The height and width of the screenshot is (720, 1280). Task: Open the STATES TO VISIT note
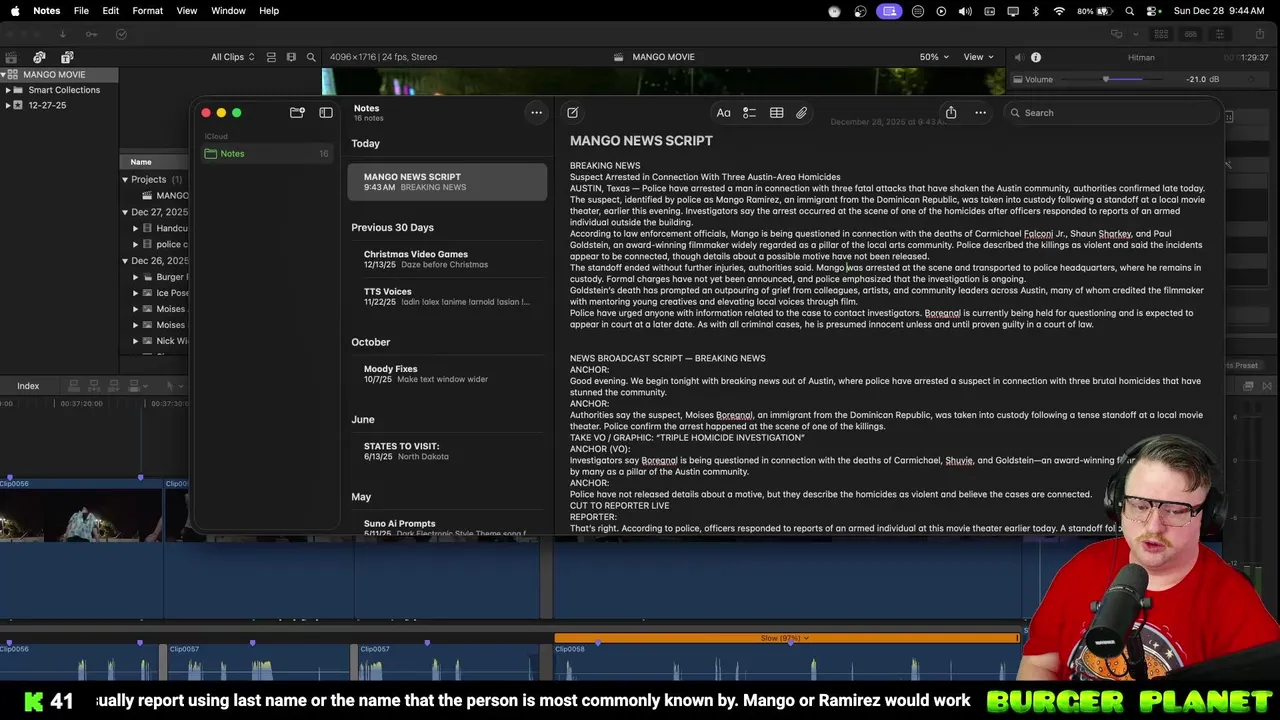pos(447,451)
